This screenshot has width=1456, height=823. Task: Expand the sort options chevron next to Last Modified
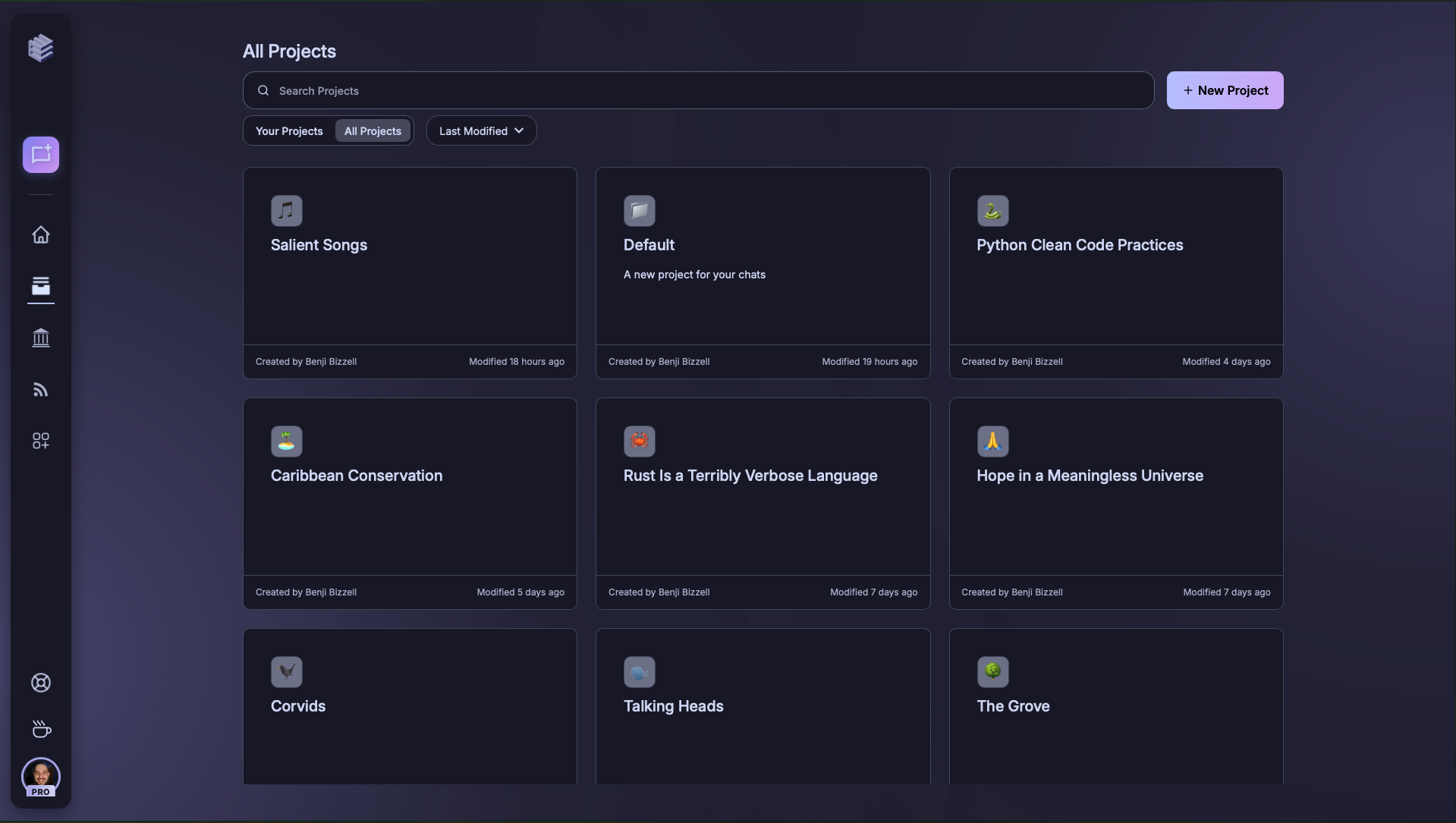[x=519, y=130]
